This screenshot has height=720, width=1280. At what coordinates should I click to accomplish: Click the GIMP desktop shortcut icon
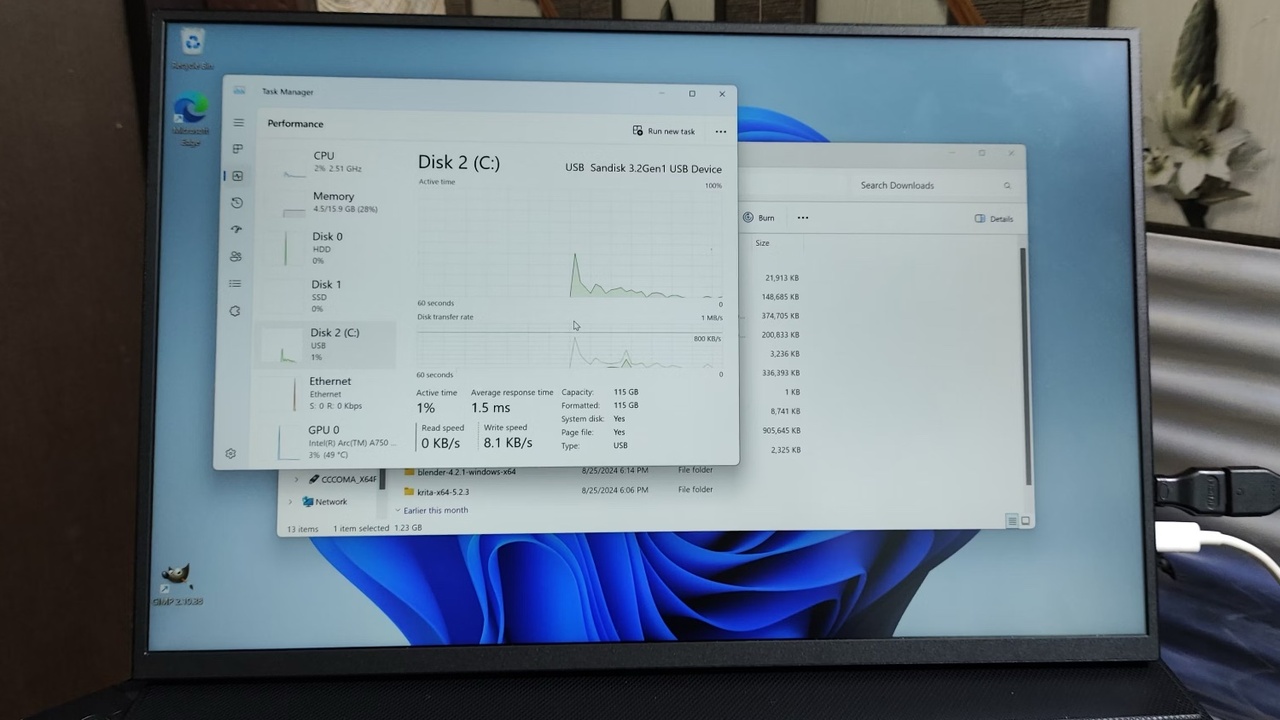pyautogui.click(x=177, y=584)
